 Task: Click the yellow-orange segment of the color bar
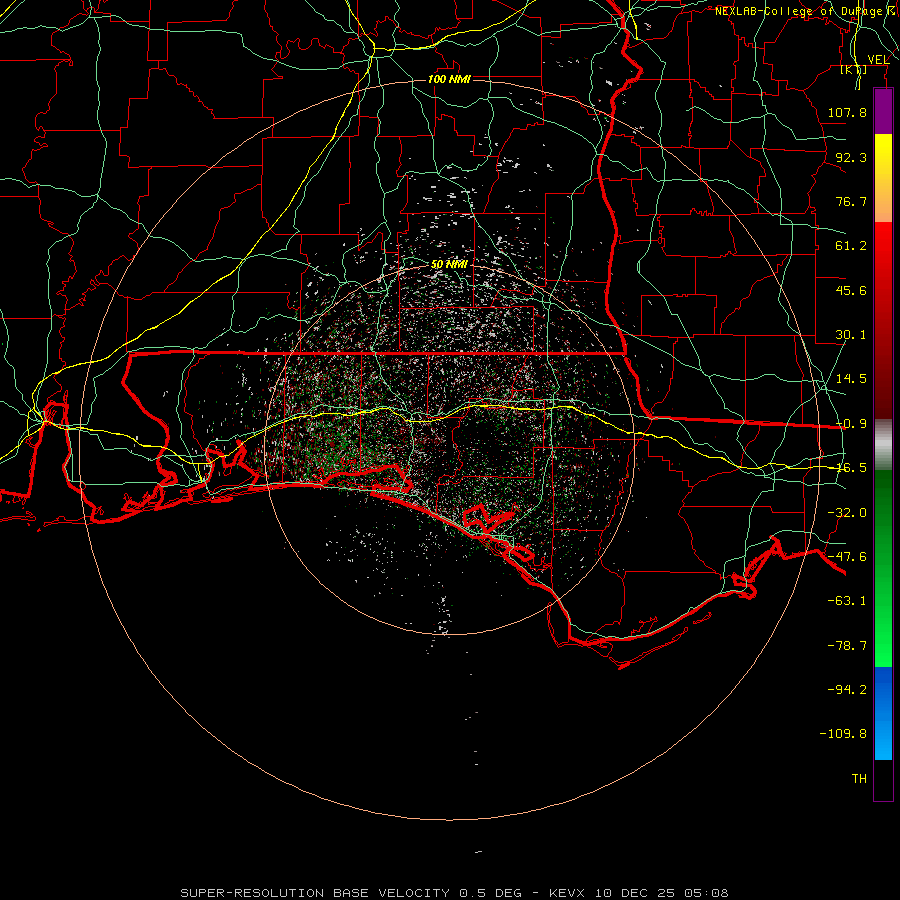pos(883,178)
